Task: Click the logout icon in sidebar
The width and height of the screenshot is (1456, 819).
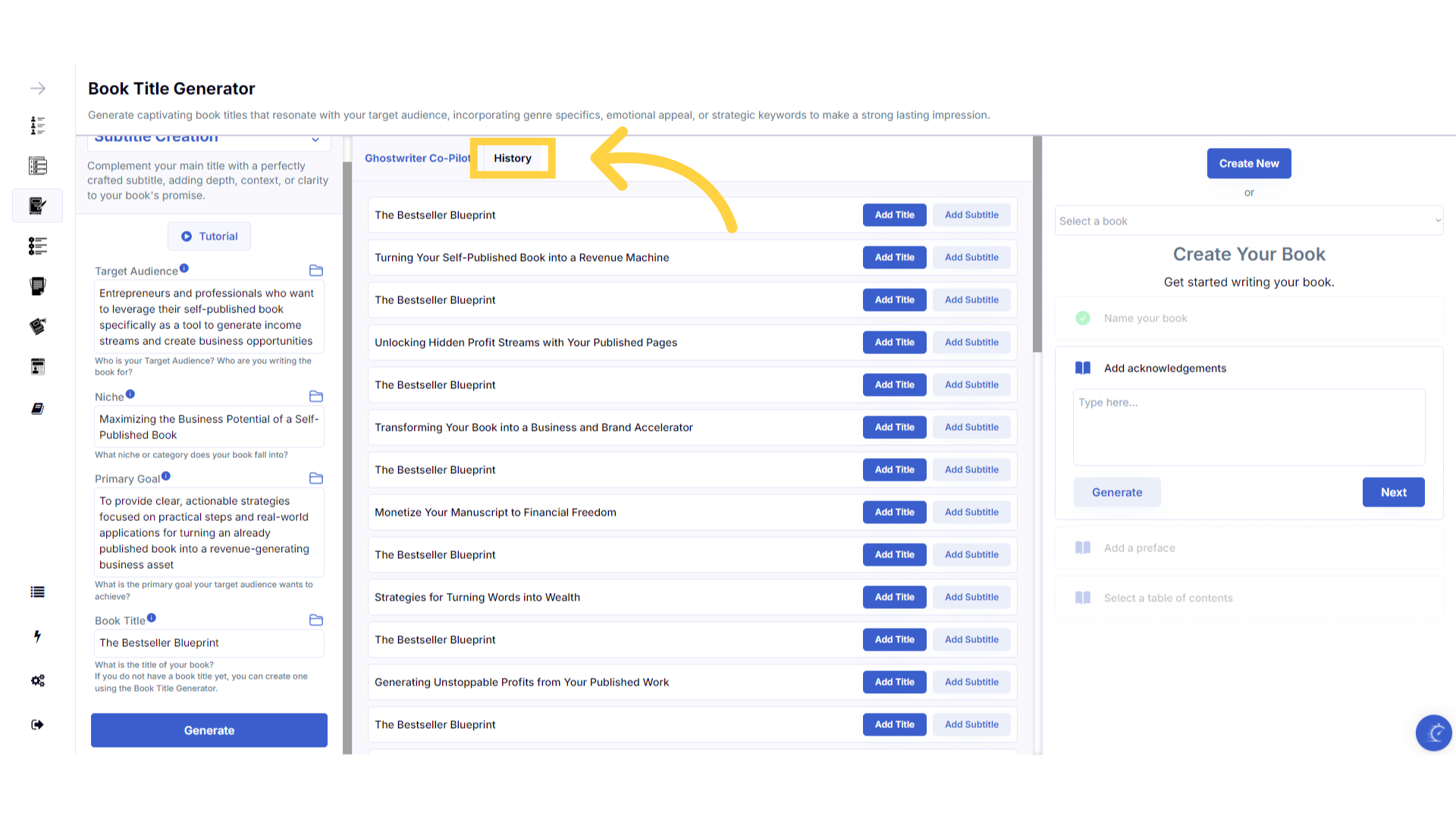Action: tap(37, 725)
